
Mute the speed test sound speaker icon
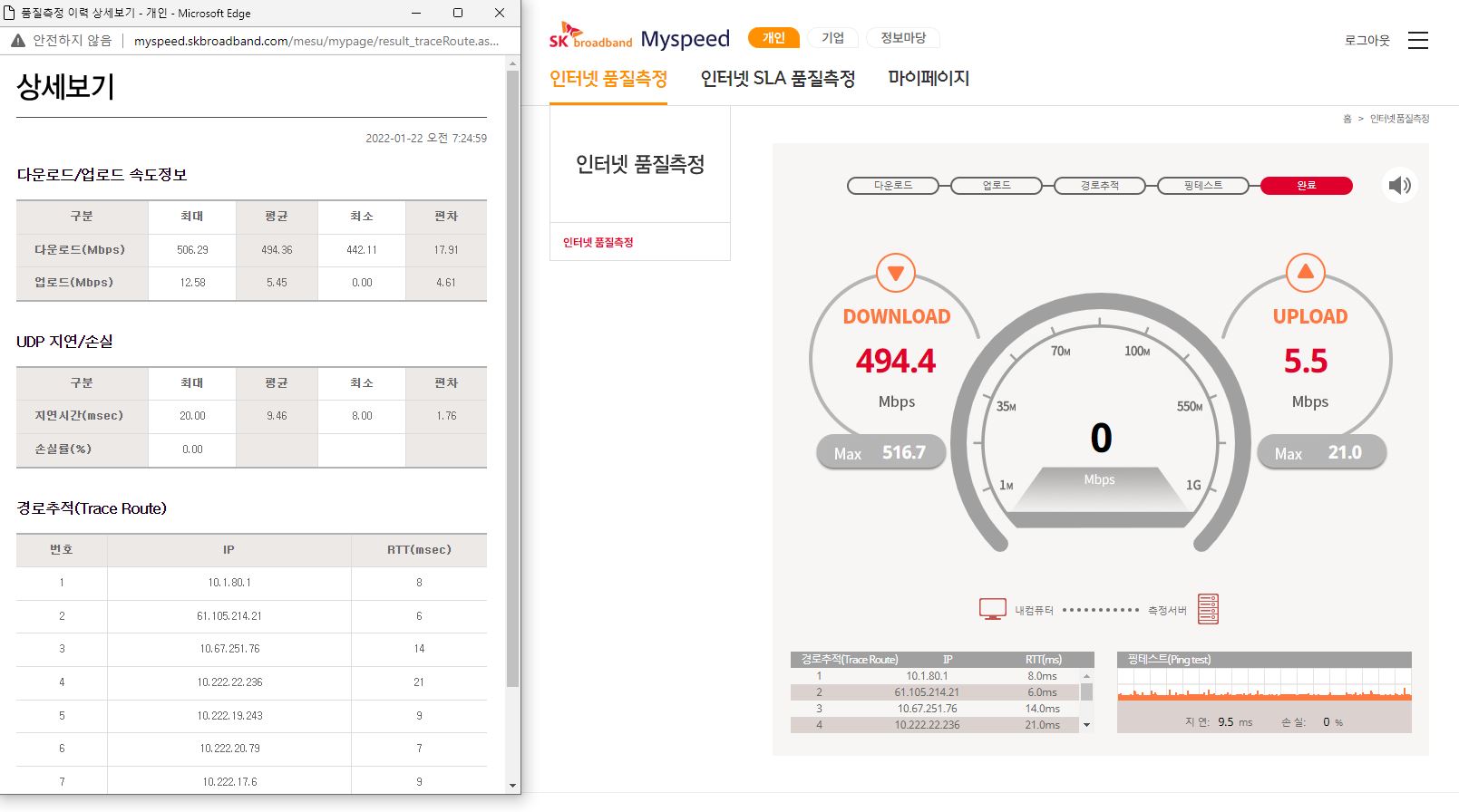pos(1399,185)
